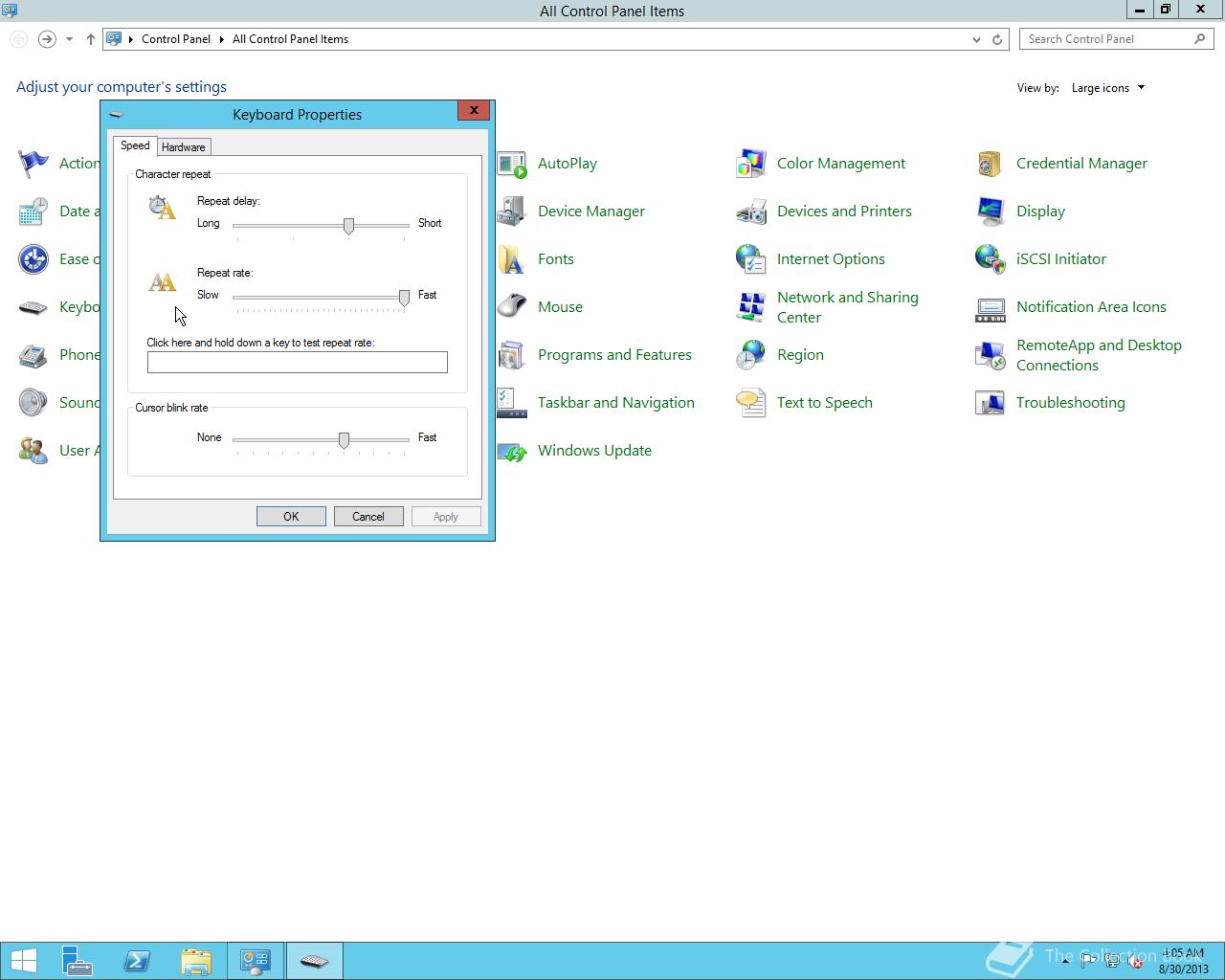This screenshot has width=1225, height=980.
Task: Open the Windows Update link text
Action: 594,451
